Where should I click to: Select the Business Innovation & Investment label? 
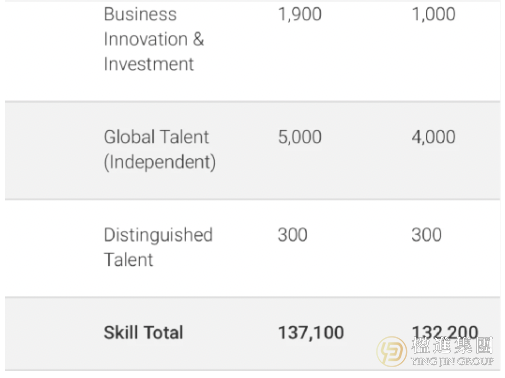[x=154, y=39]
